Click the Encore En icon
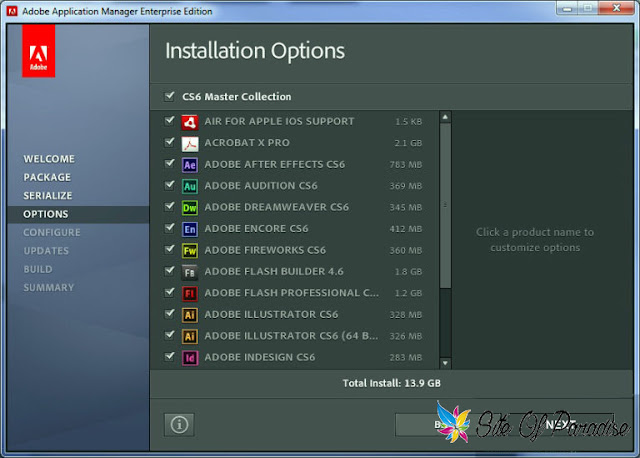640x458 pixels. pos(190,229)
